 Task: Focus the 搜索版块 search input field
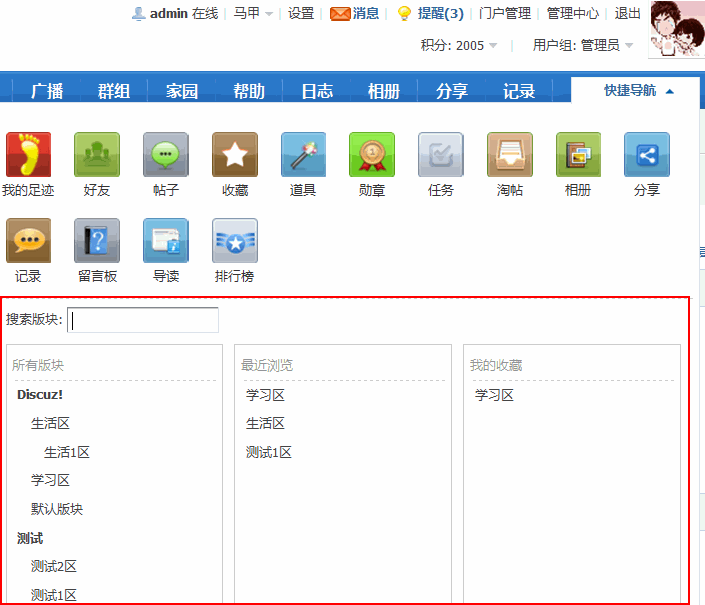[143, 320]
